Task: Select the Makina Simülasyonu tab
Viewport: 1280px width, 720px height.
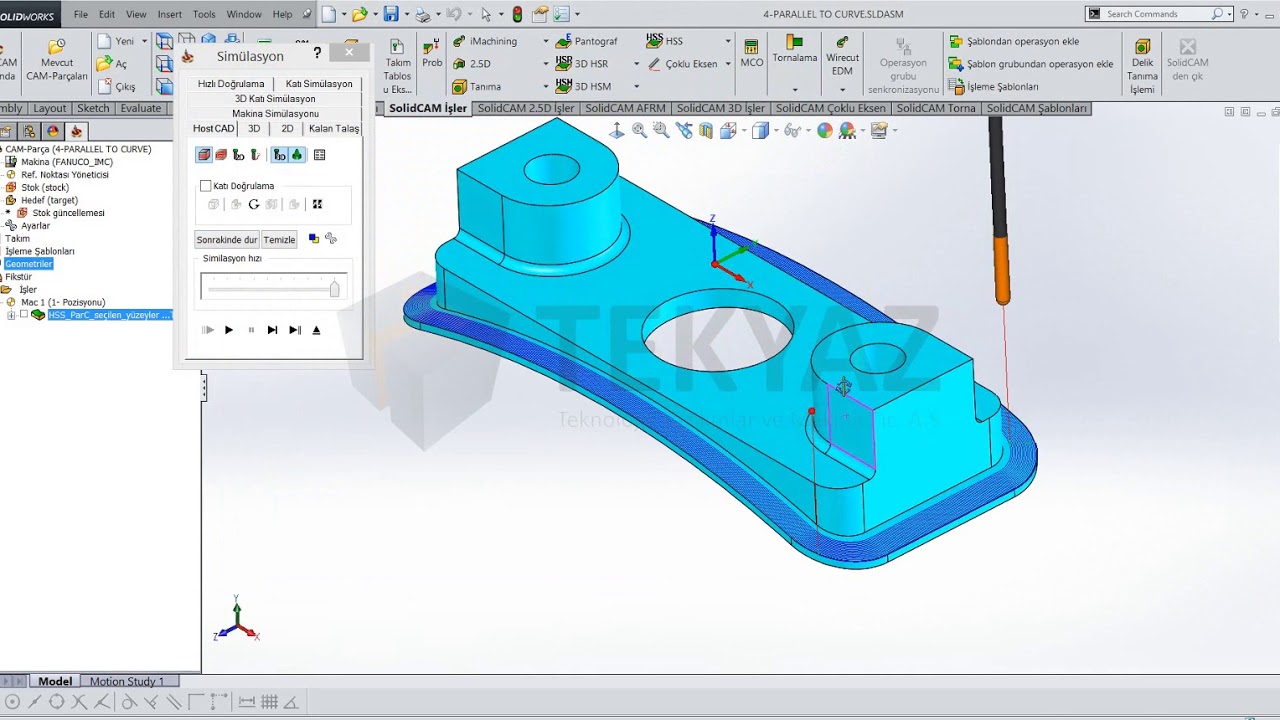Action: [x=275, y=114]
